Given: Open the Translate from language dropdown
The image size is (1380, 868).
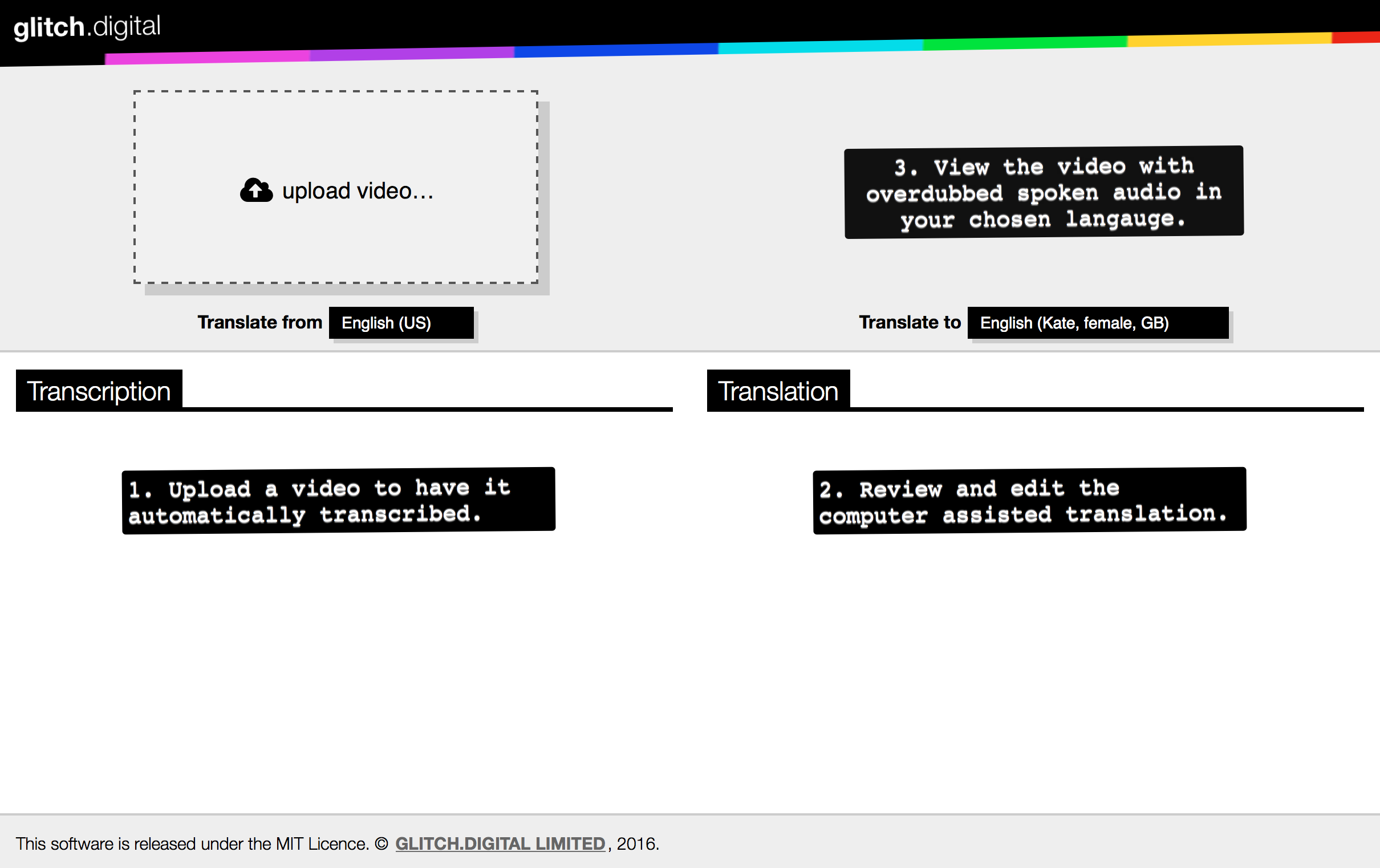Looking at the screenshot, I should [401, 323].
